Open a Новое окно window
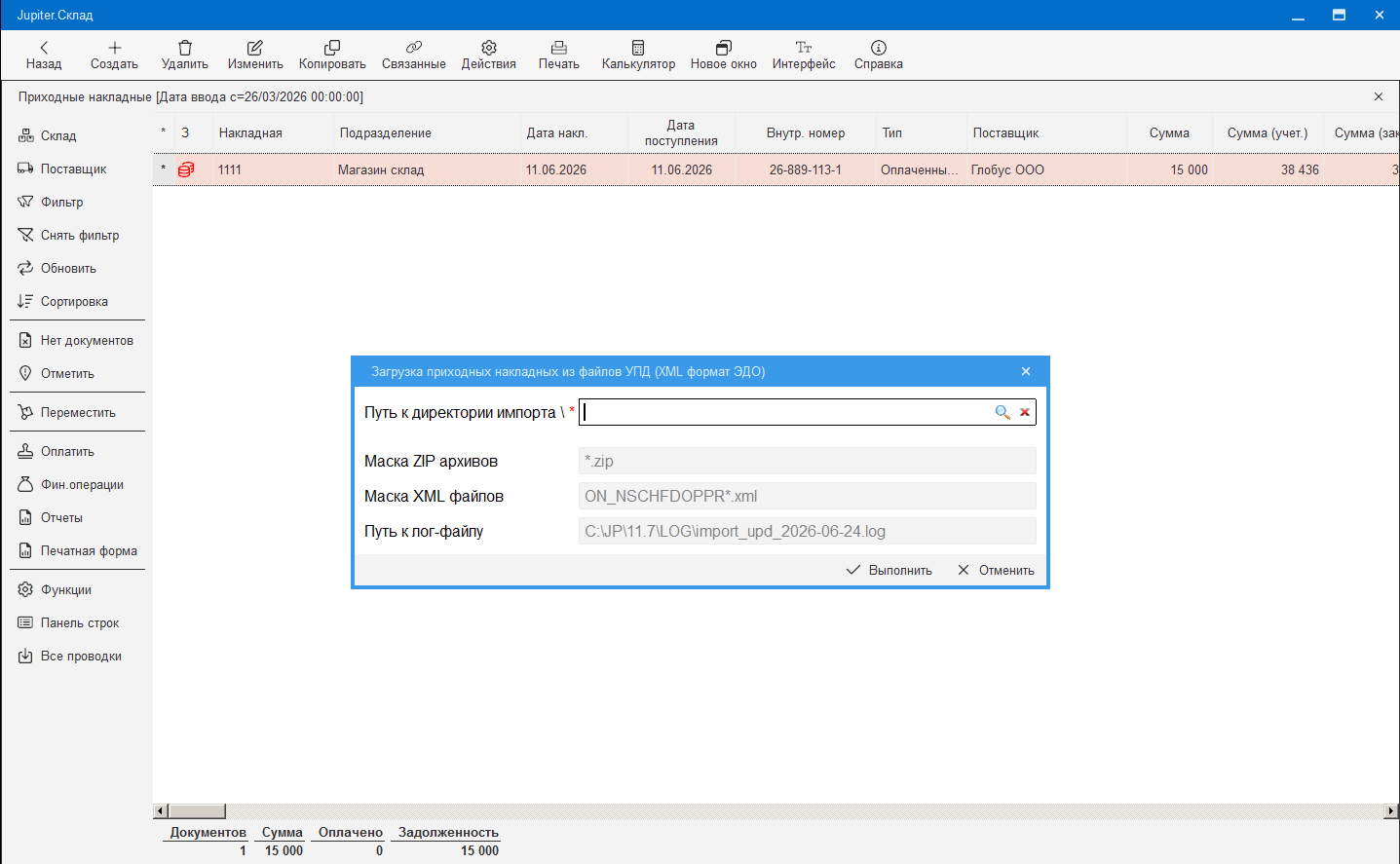The image size is (1400, 864). pos(724,56)
